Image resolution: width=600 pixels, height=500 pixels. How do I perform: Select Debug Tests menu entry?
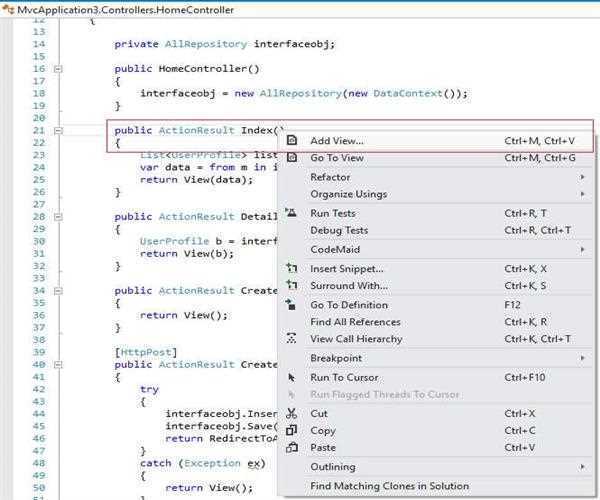[436, 230]
